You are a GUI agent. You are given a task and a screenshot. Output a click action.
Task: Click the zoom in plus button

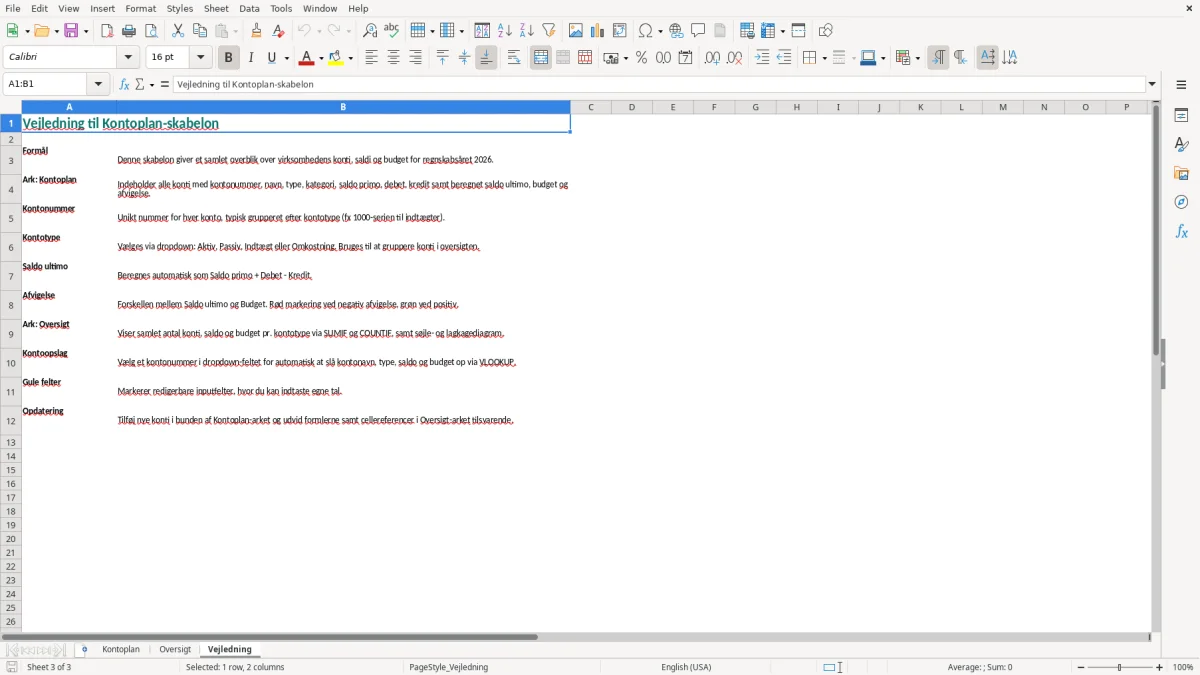click(1160, 667)
